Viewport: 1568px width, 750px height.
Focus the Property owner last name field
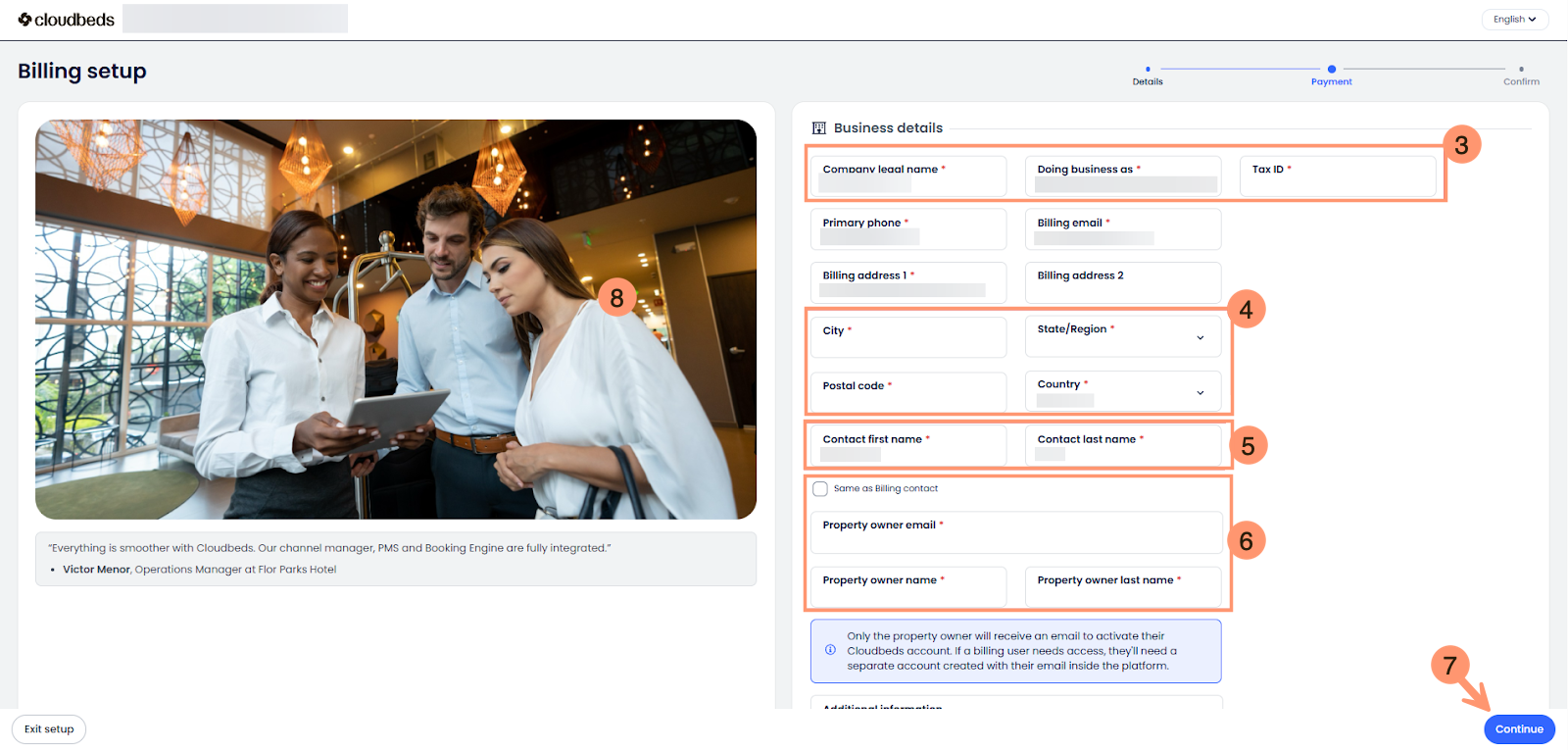click(x=1122, y=587)
